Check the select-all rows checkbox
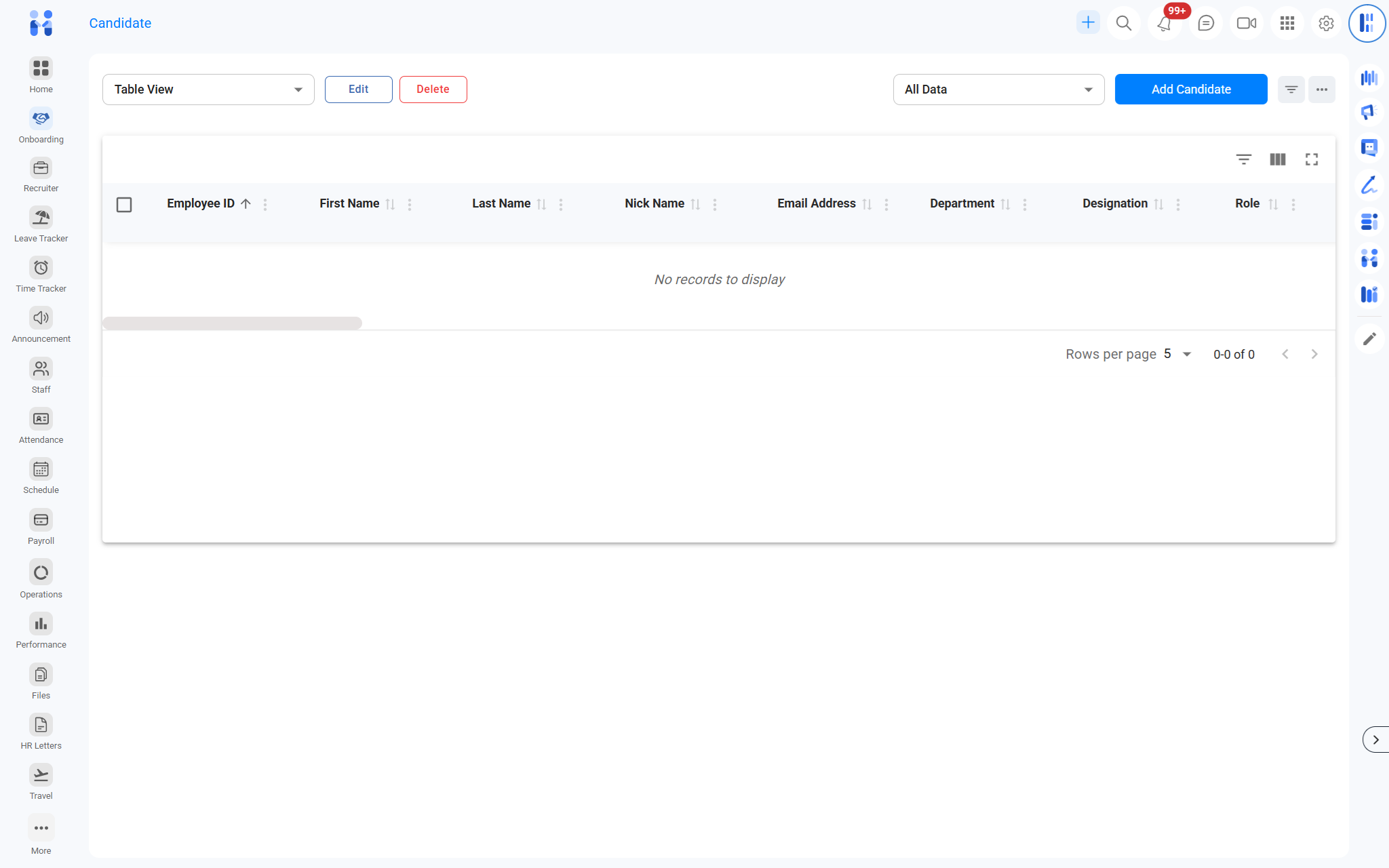This screenshot has width=1389, height=868. pyautogui.click(x=124, y=204)
